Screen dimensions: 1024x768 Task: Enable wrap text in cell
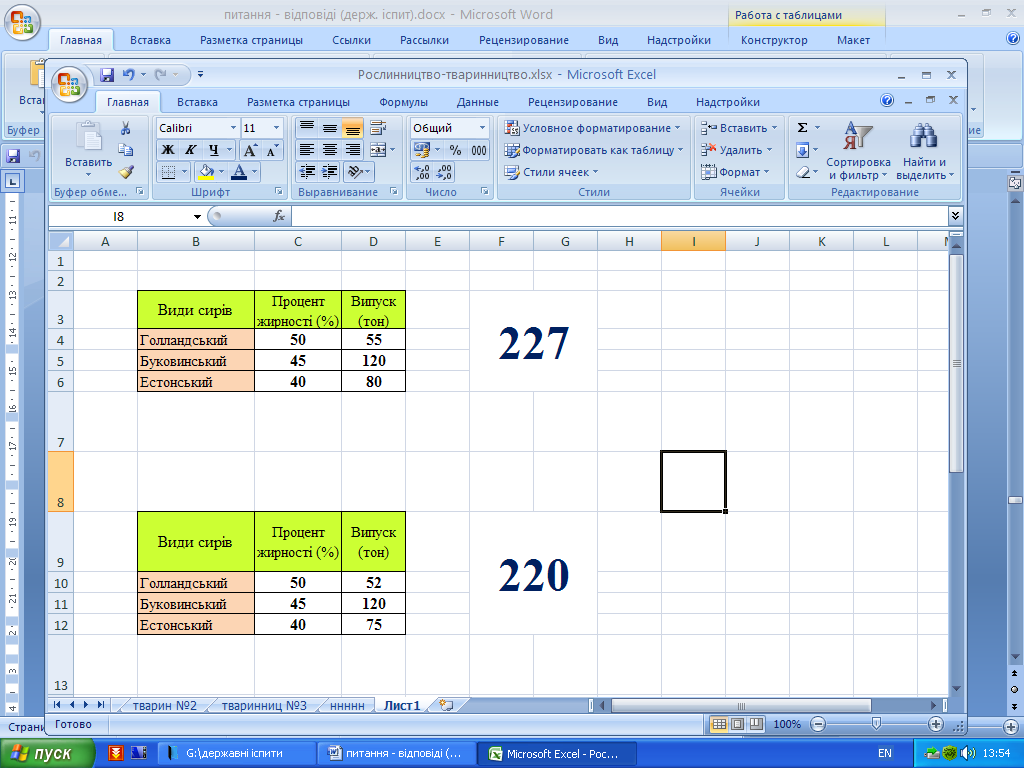coord(377,127)
